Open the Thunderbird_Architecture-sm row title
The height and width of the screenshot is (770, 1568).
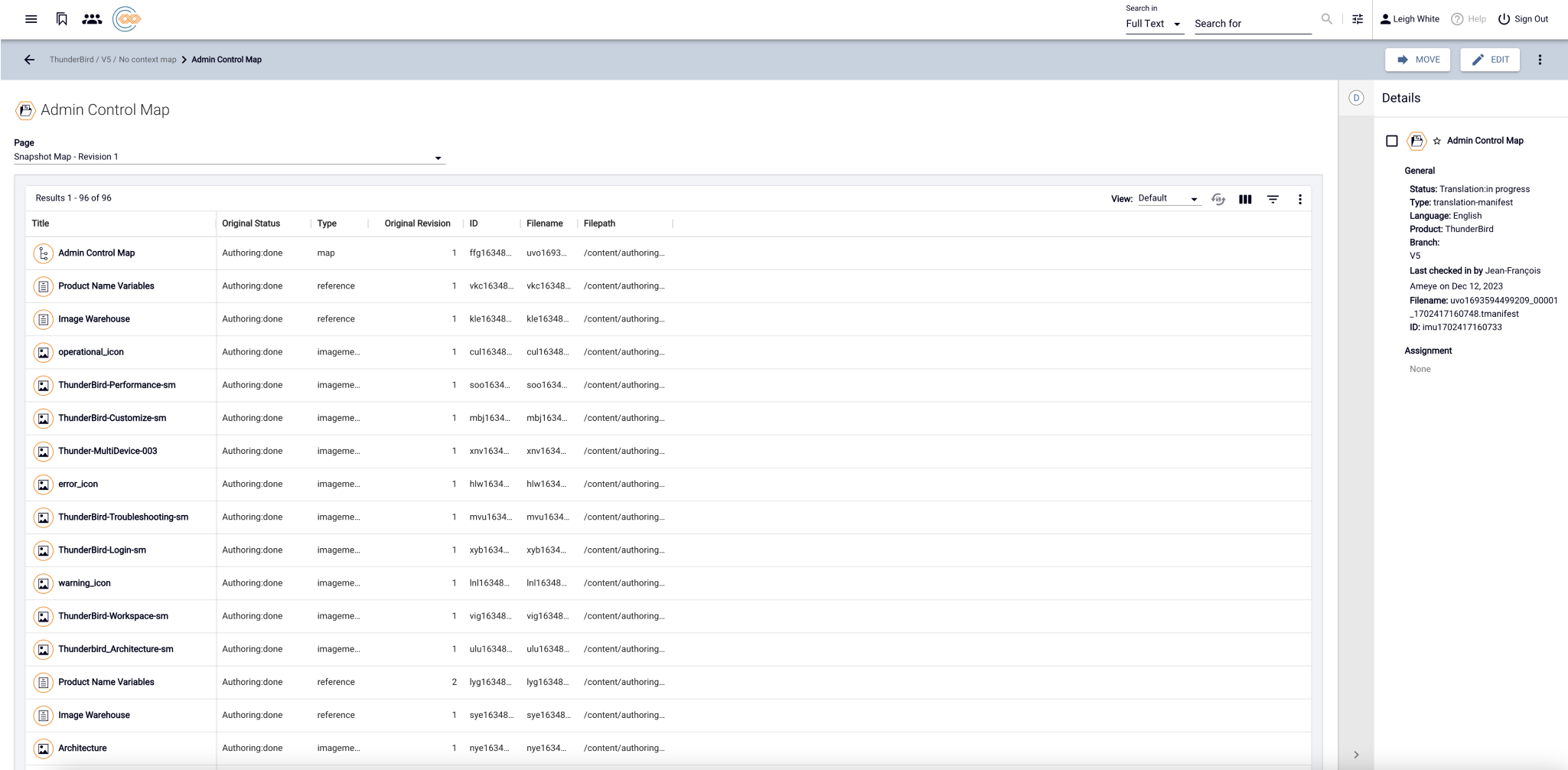[116, 649]
